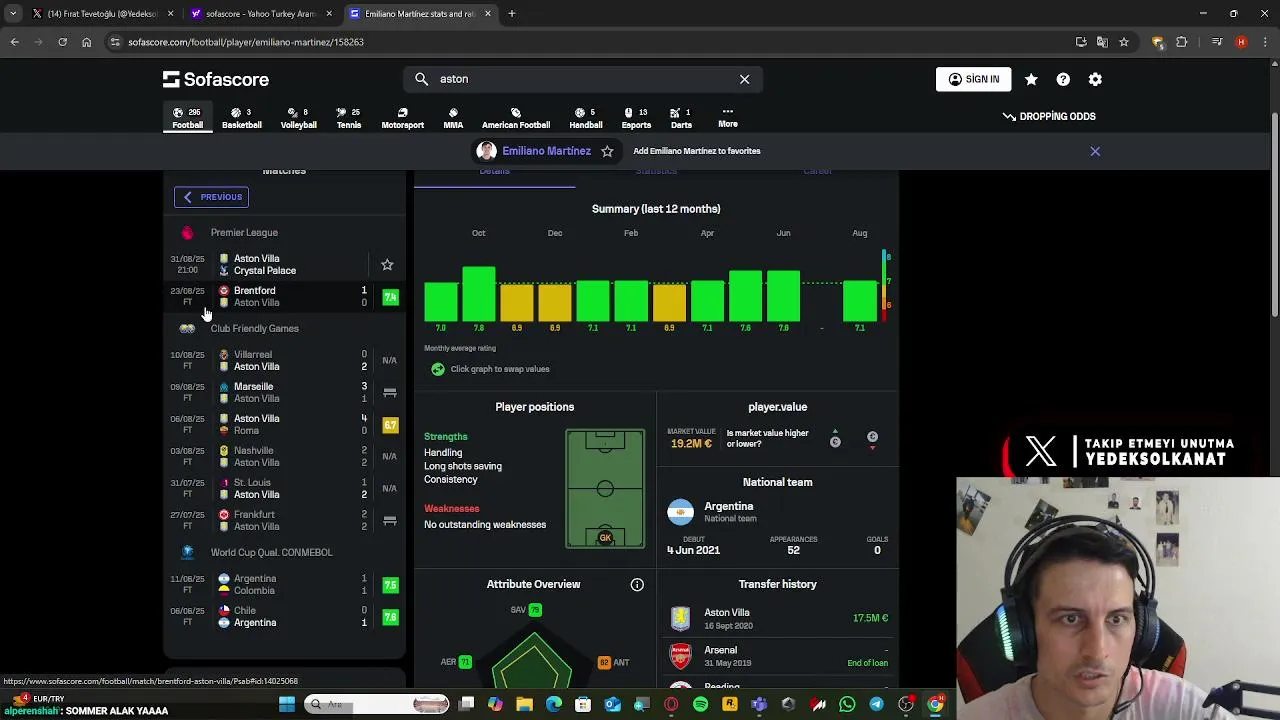Click the October rating bar in summary graph

click(x=478, y=294)
